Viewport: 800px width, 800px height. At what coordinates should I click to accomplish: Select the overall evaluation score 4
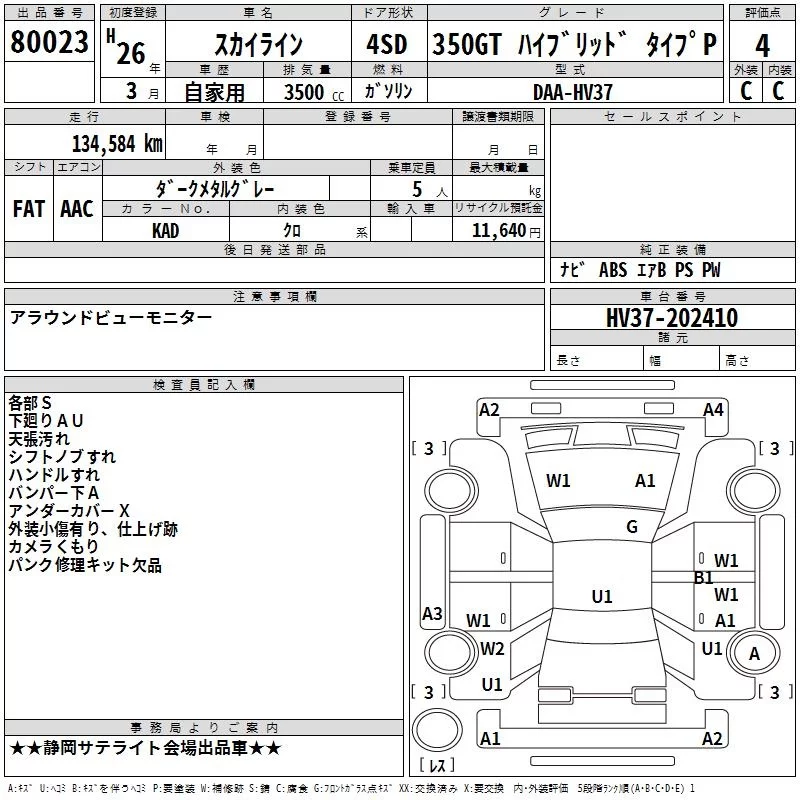point(762,45)
